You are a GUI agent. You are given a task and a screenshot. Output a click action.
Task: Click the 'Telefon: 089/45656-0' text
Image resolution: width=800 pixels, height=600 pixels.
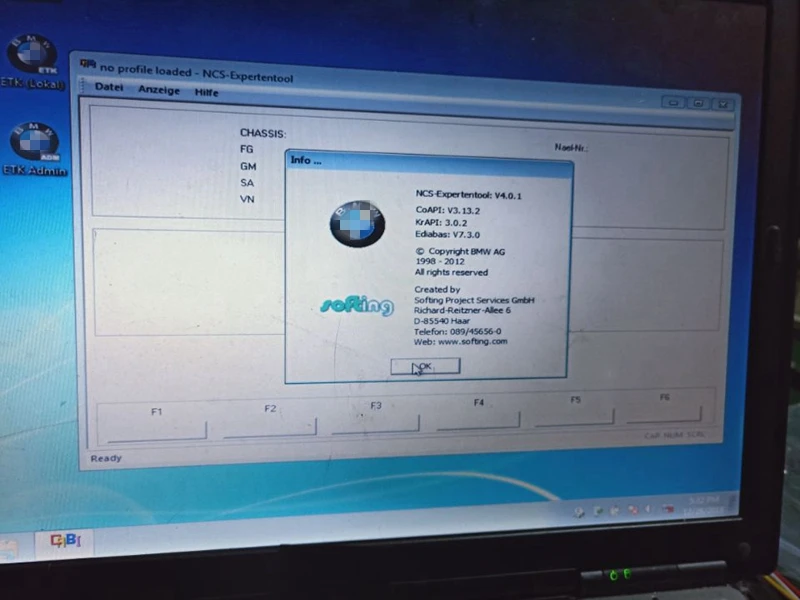457,331
